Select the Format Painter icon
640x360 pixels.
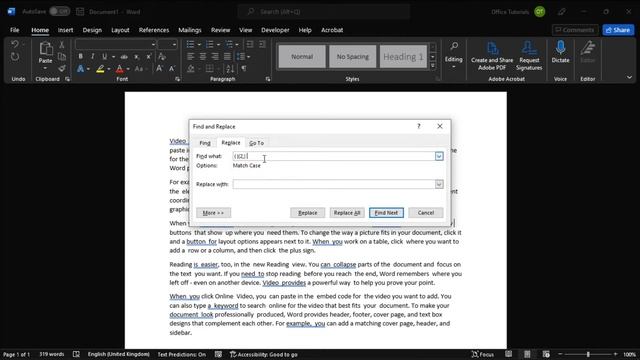[62, 69]
